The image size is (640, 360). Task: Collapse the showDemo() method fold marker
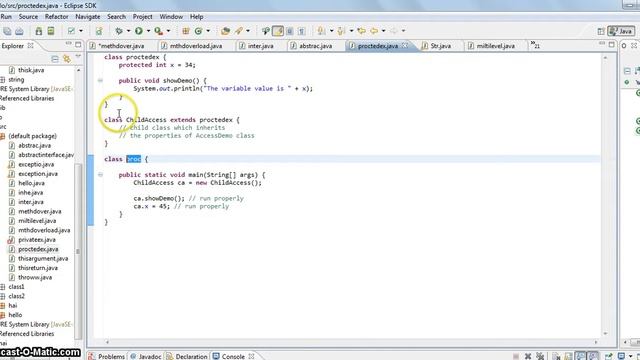point(100,80)
